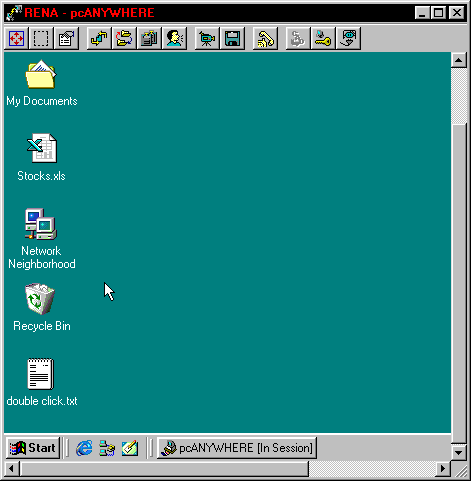Activate the pcANYWHERE [In Session] taskbar button
471x481 pixels.
[x=237, y=448]
